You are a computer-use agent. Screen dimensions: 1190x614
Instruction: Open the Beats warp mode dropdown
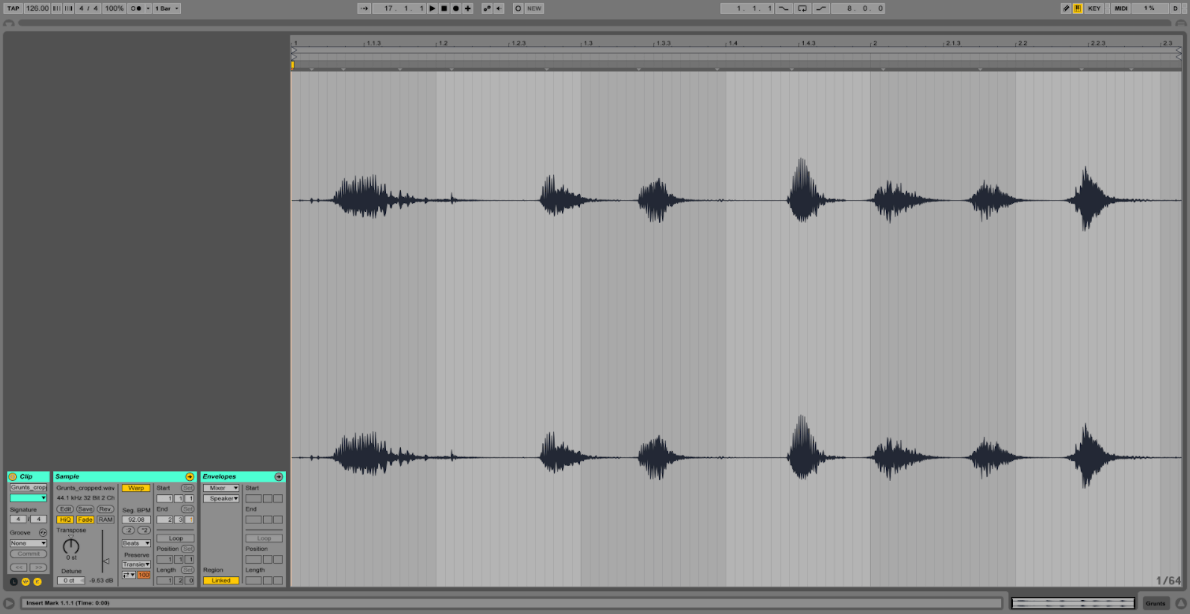coord(135,543)
